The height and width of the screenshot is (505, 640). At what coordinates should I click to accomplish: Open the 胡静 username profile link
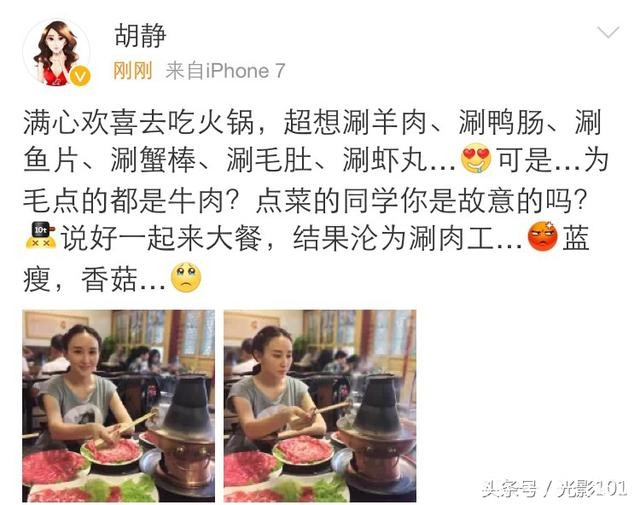[x=140, y=36]
